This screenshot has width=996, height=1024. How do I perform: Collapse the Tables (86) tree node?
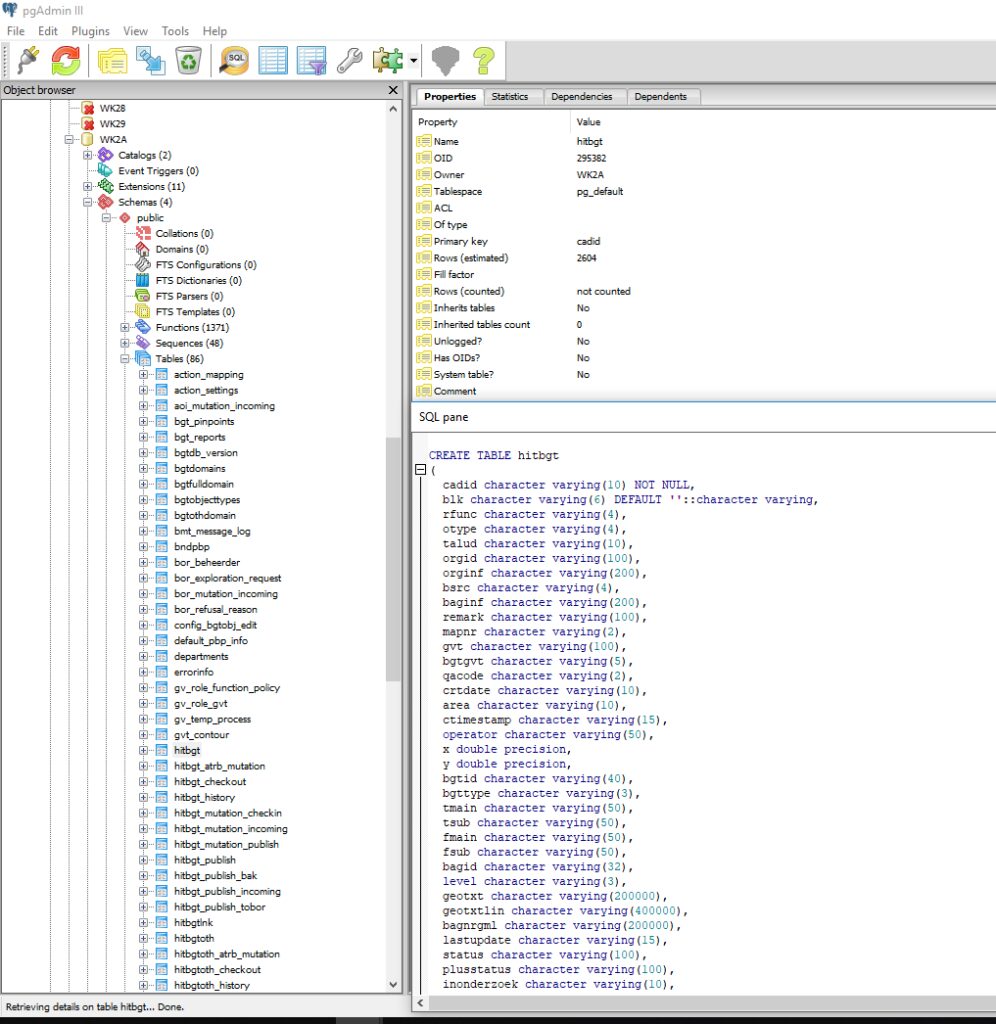(125, 359)
